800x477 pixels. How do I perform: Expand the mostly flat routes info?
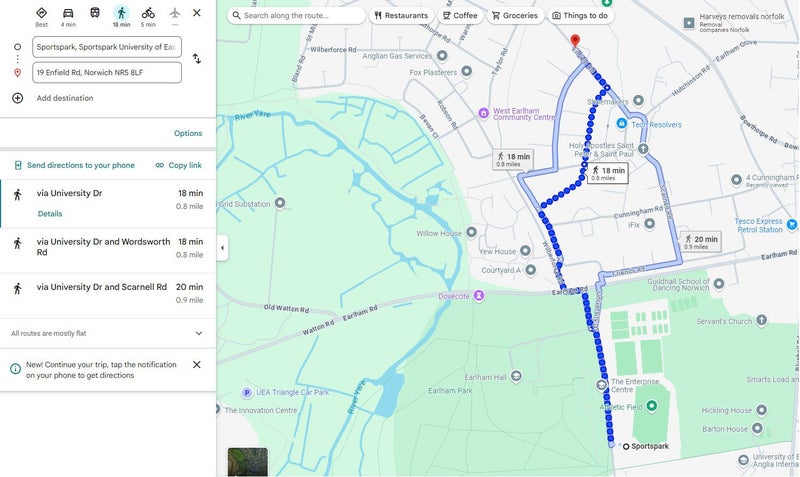pos(198,333)
